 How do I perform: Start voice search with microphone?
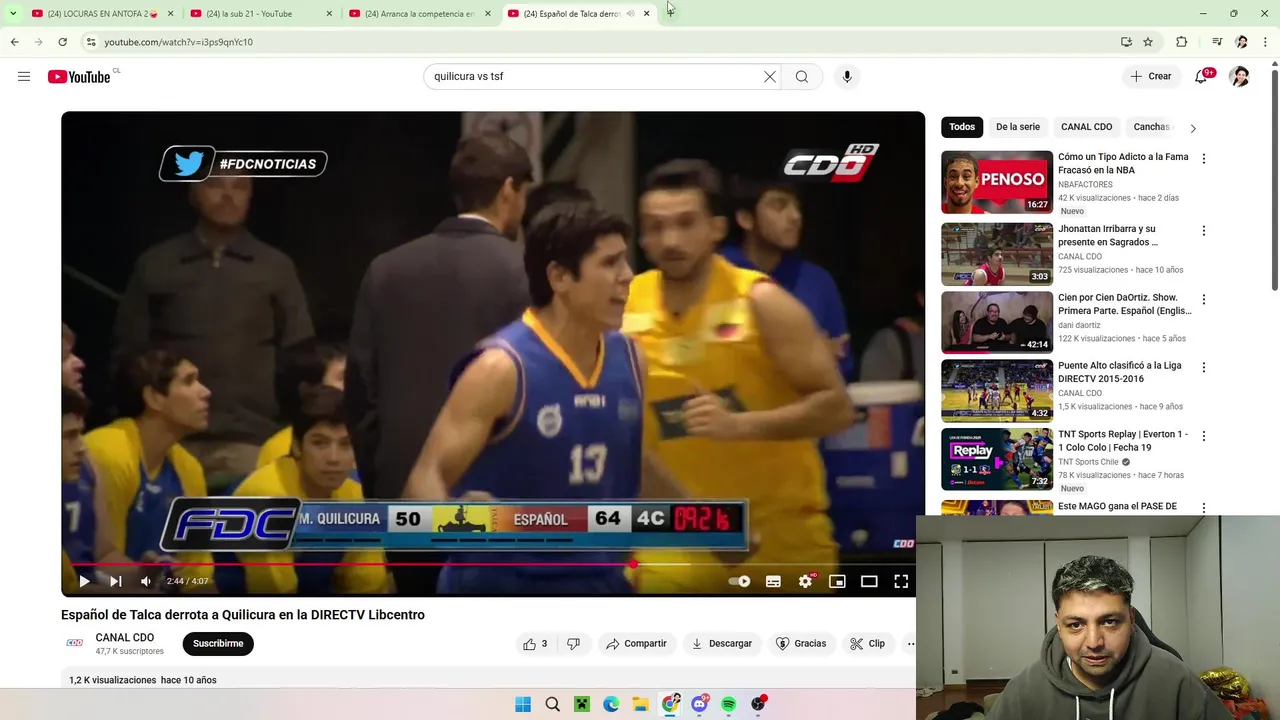click(847, 76)
